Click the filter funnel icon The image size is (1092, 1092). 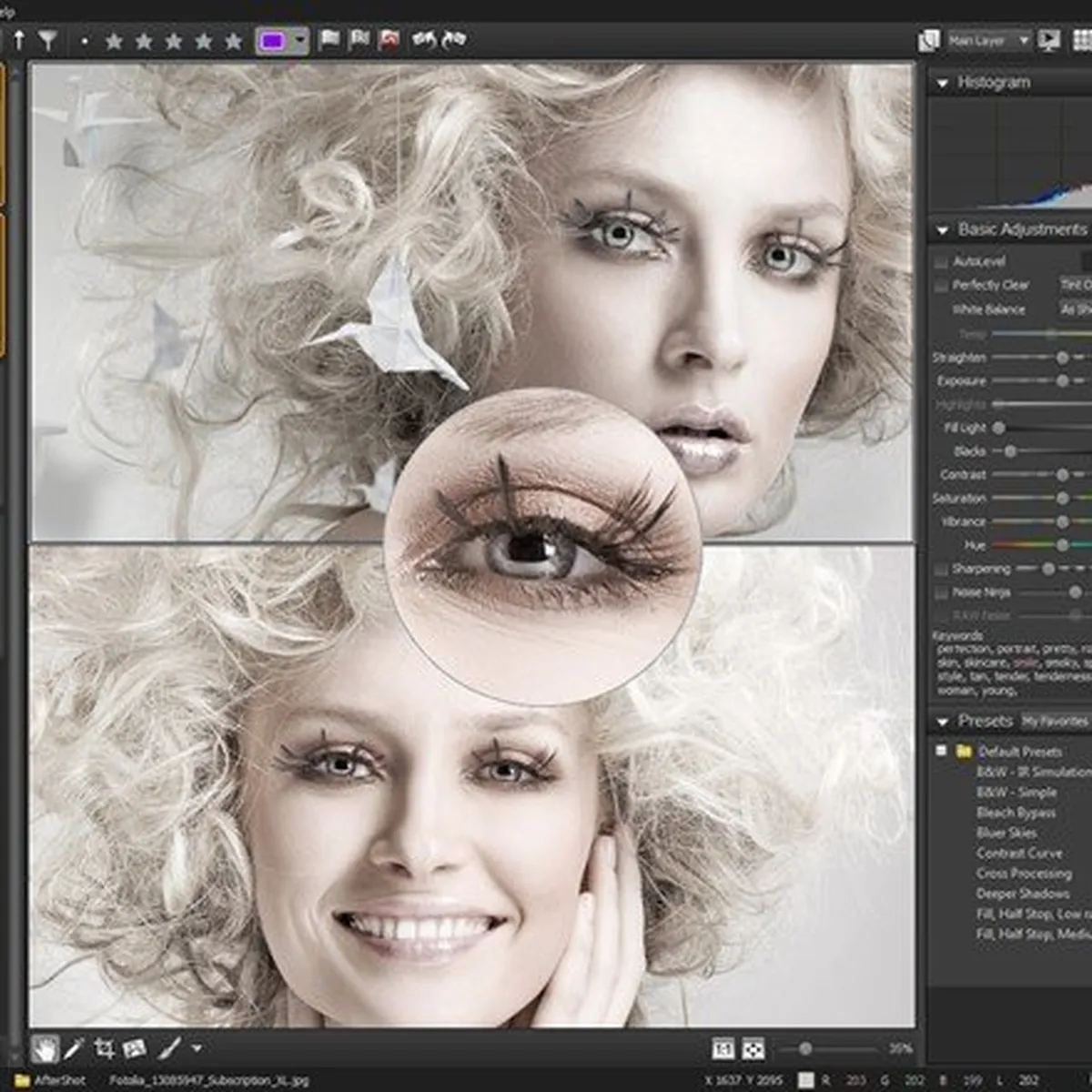pyautogui.click(x=47, y=41)
